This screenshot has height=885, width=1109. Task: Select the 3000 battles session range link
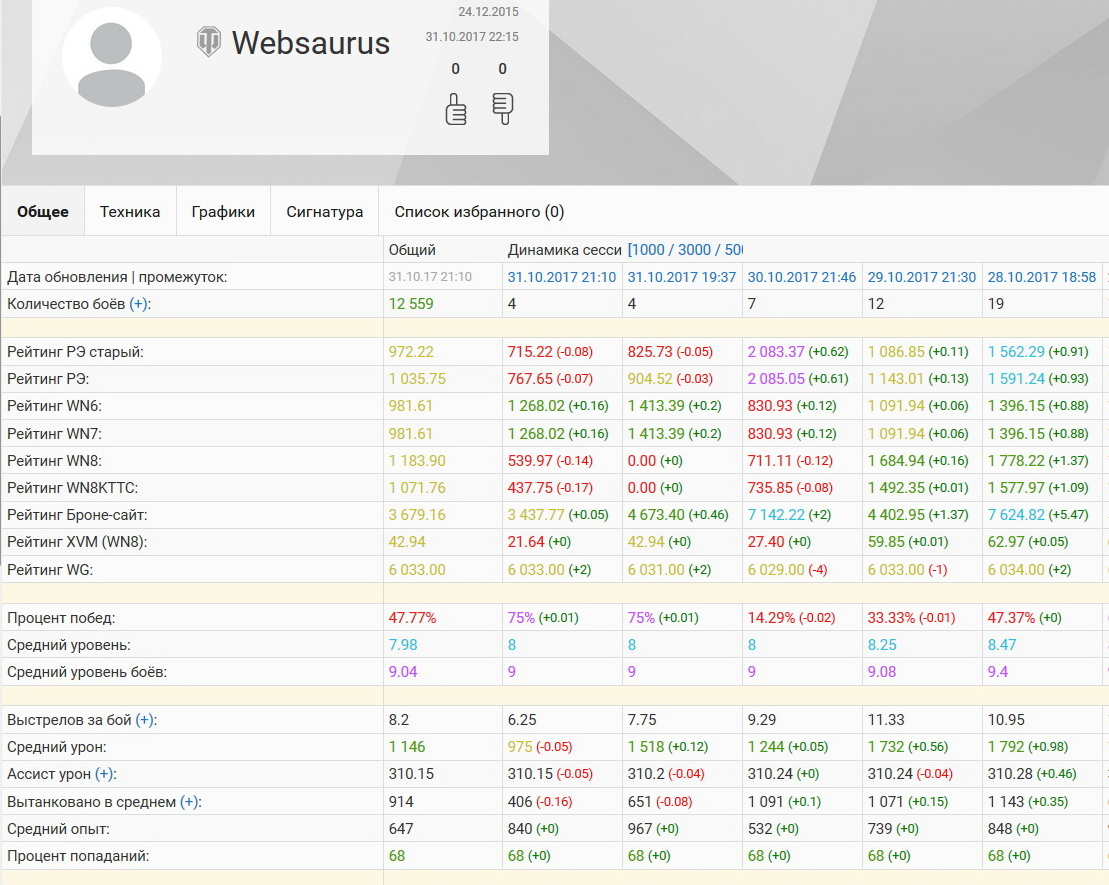[699, 250]
